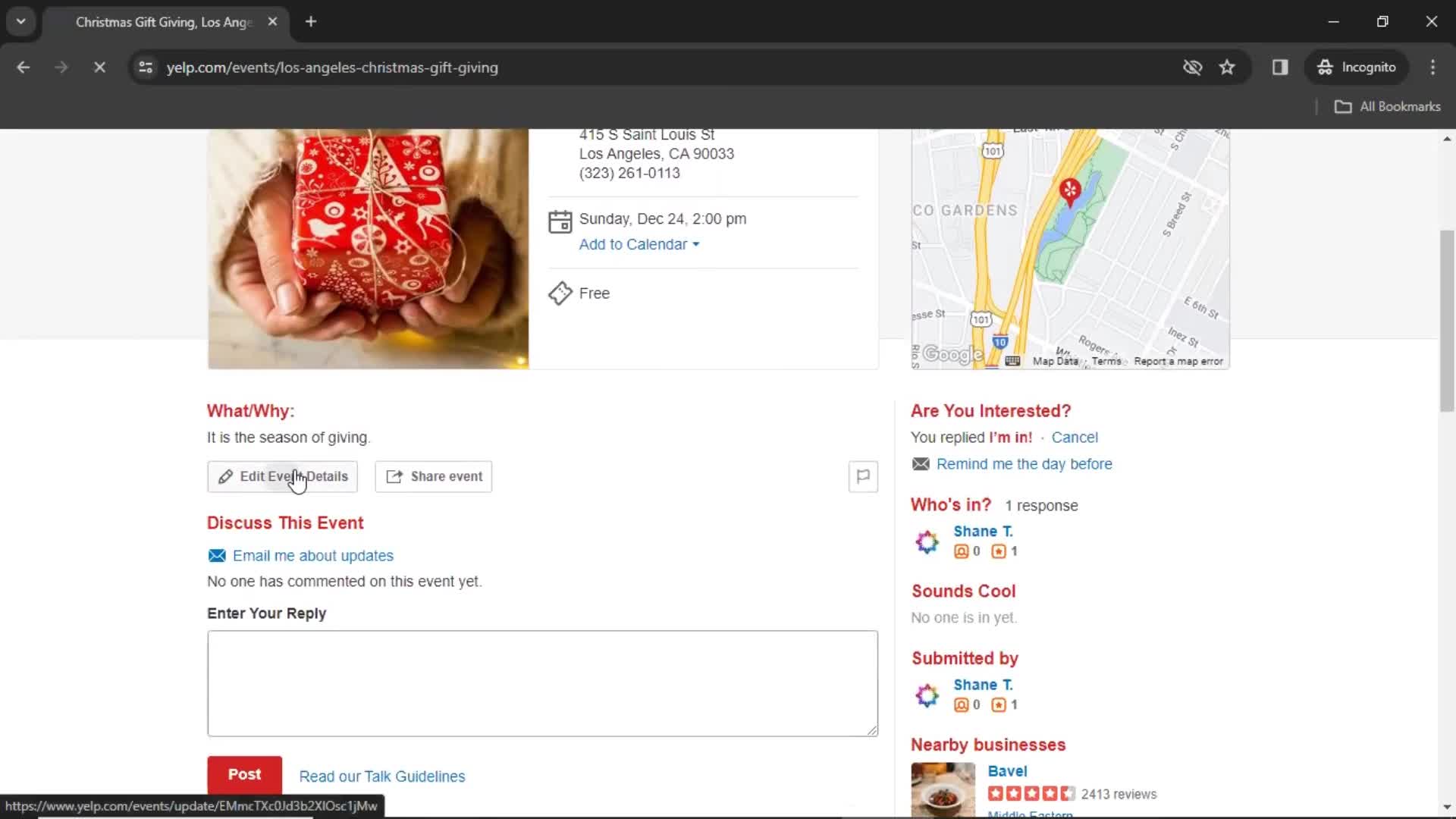Click the Share event icon
This screenshot has width=1456, height=819.
pos(394,476)
